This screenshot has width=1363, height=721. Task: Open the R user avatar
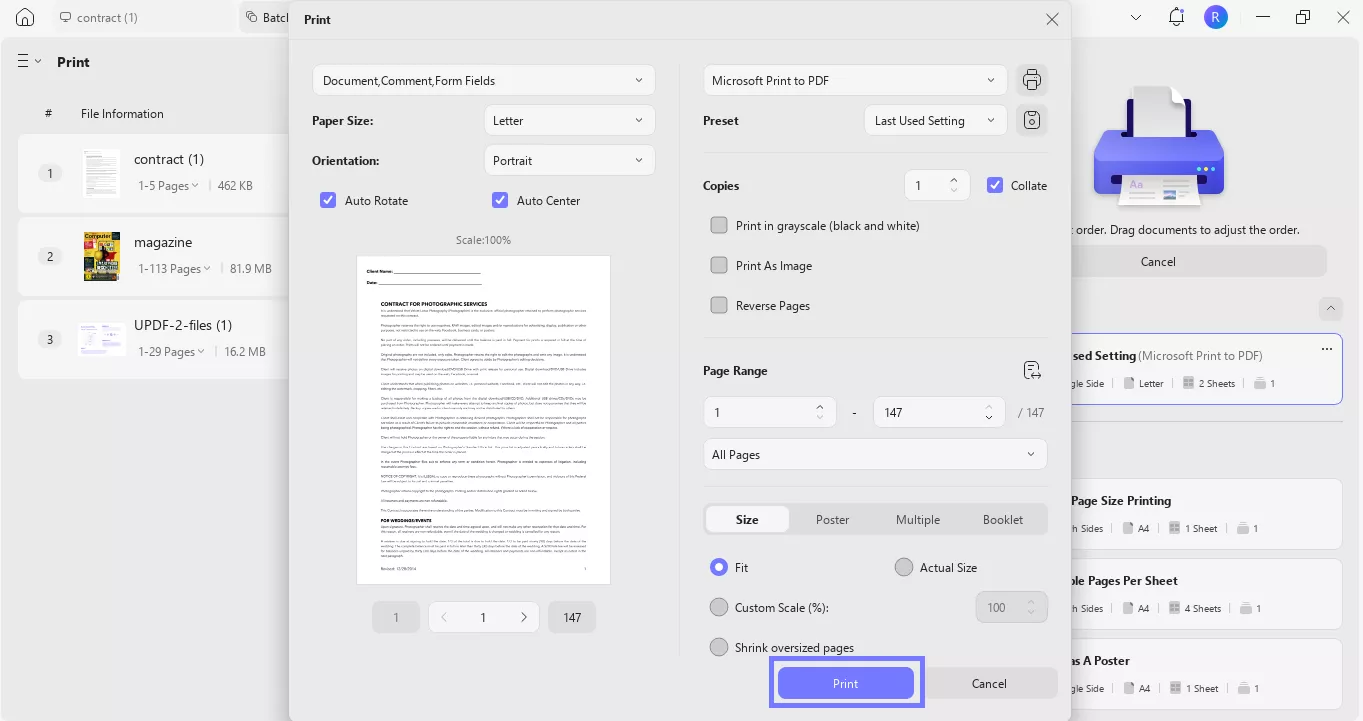pos(1215,17)
